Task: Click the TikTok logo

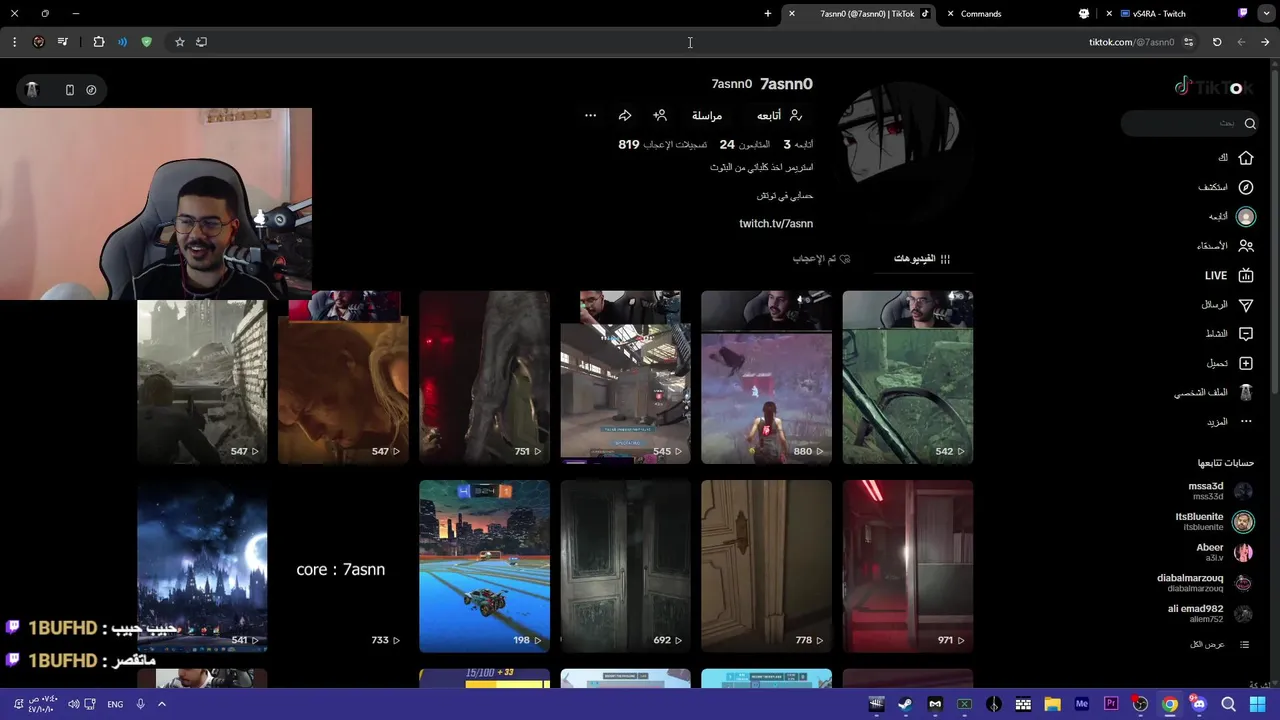Action: [x=1214, y=87]
